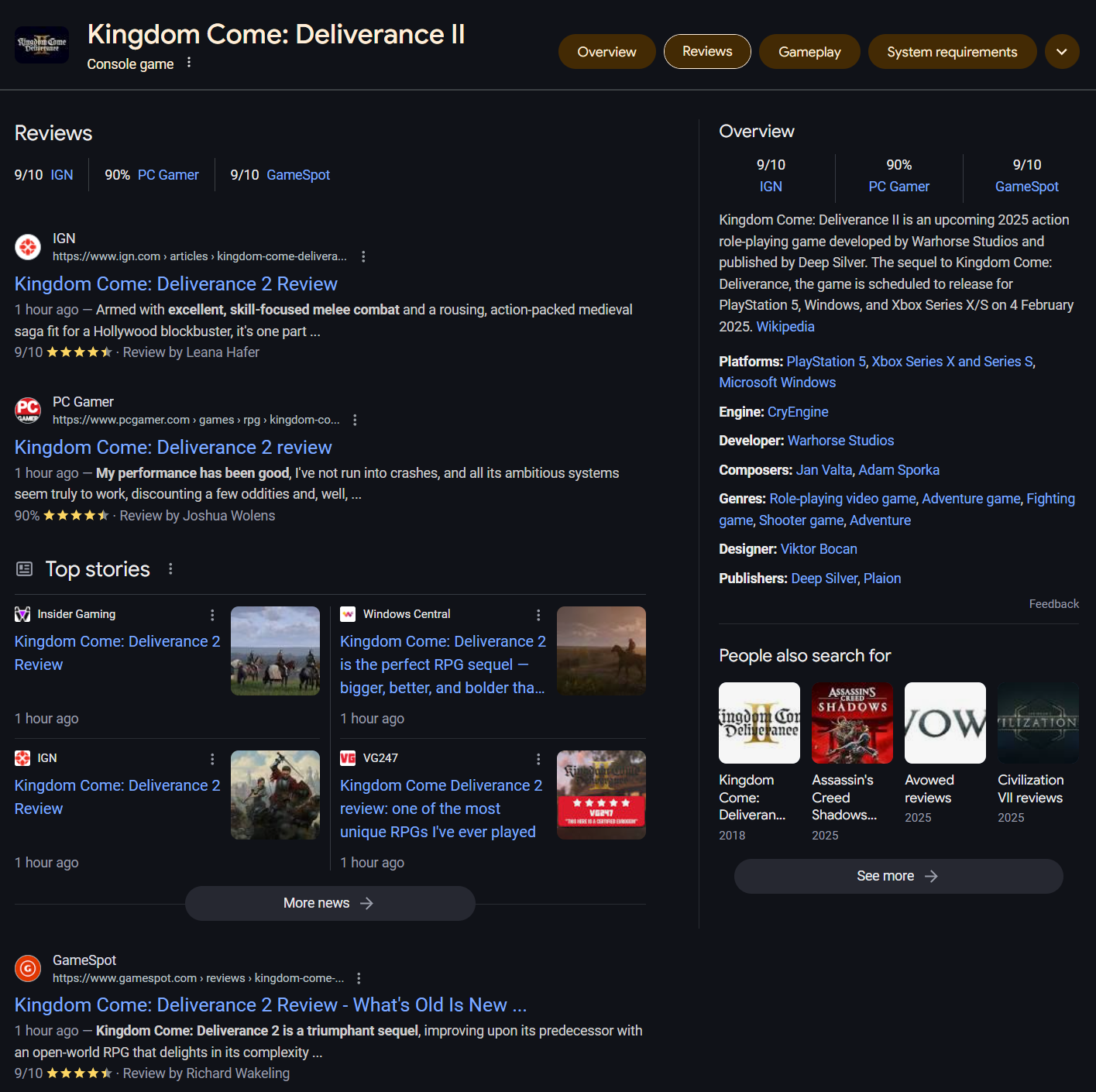This screenshot has width=1096, height=1092.
Task: Click IGN story warrior thumbnail
Action: (x=275, y=795)
